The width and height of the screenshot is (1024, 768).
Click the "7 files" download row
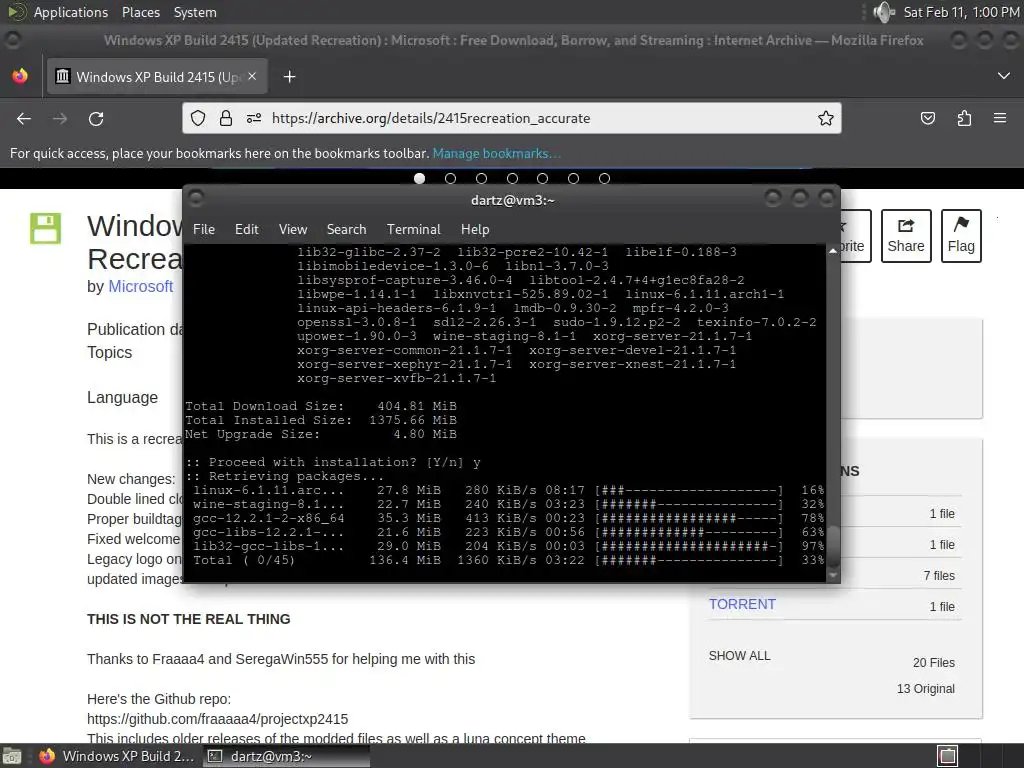point(938,576)
